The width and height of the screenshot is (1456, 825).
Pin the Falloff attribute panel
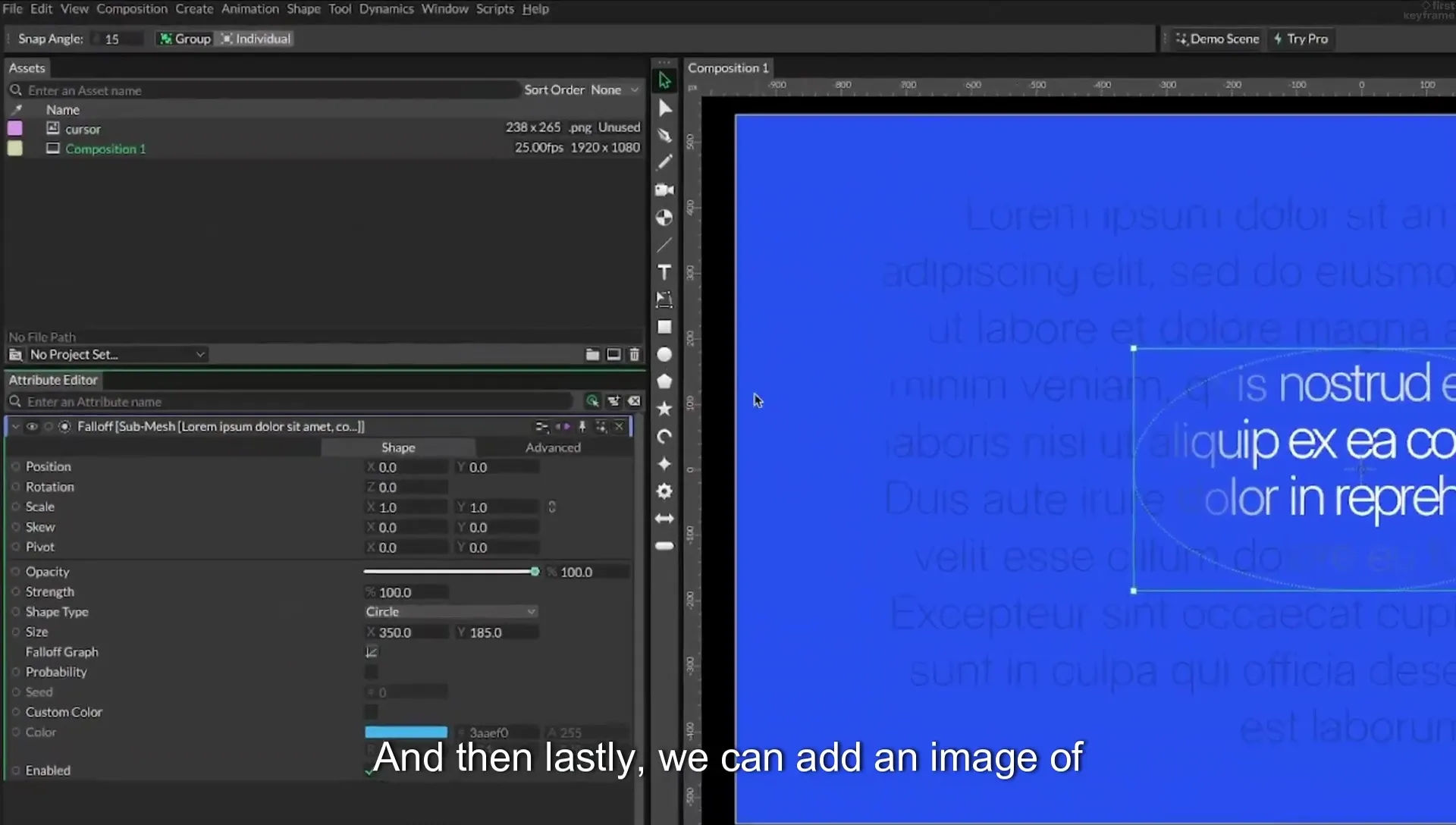[582, 426]
